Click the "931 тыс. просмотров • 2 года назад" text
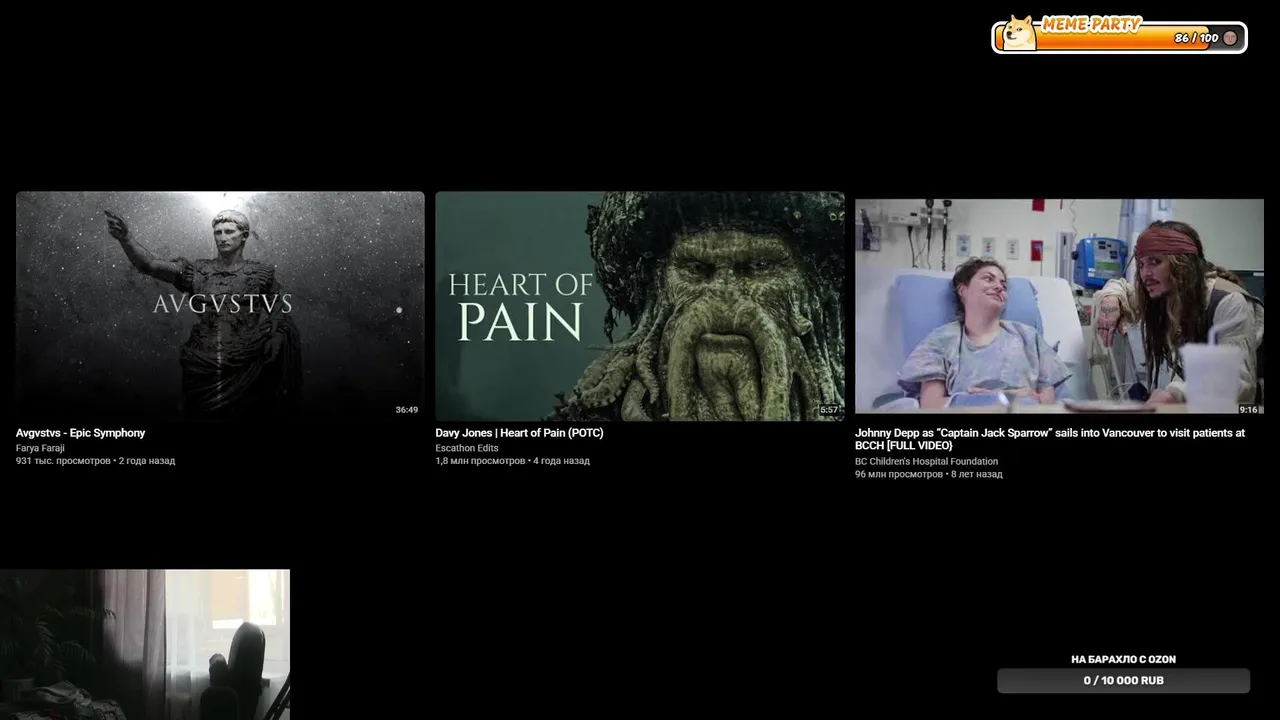 click(x=95, y=461)
